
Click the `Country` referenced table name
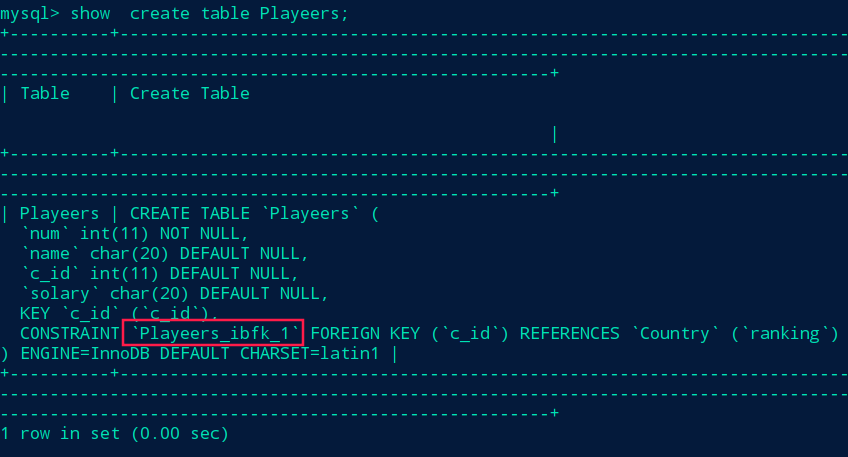pos(675,333)
